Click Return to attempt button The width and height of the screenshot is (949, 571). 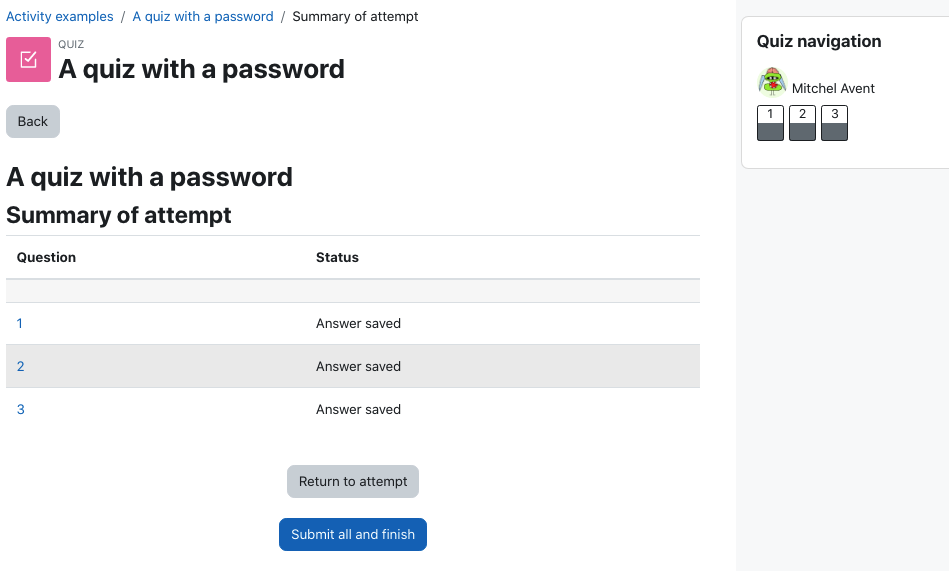(353, 481)
